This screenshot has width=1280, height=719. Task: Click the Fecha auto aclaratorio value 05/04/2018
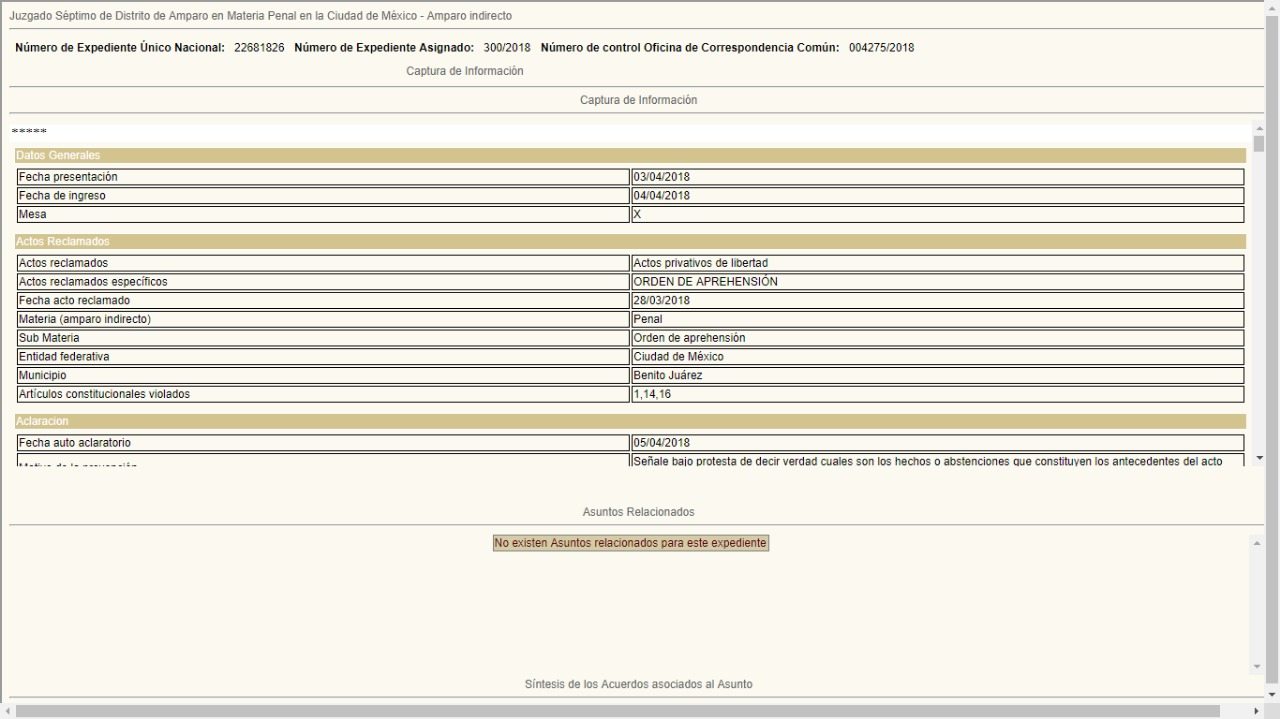tap(937, 443)
